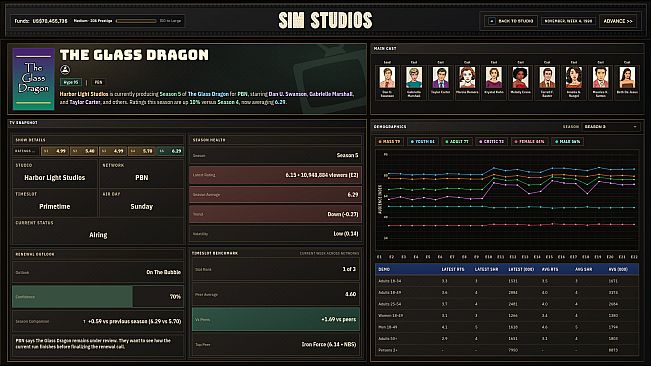Advance to the next week
This screenshot has height=366, width=651.
618,21
